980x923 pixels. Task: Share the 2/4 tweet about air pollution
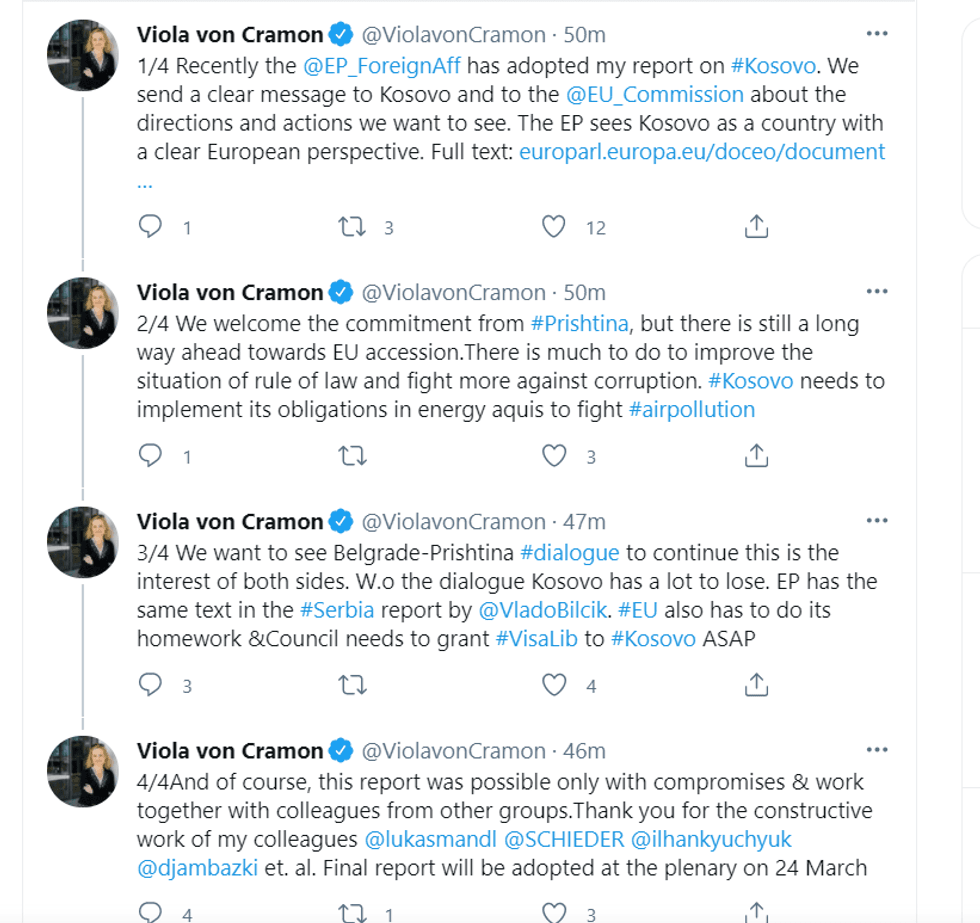tap(757, 456)
